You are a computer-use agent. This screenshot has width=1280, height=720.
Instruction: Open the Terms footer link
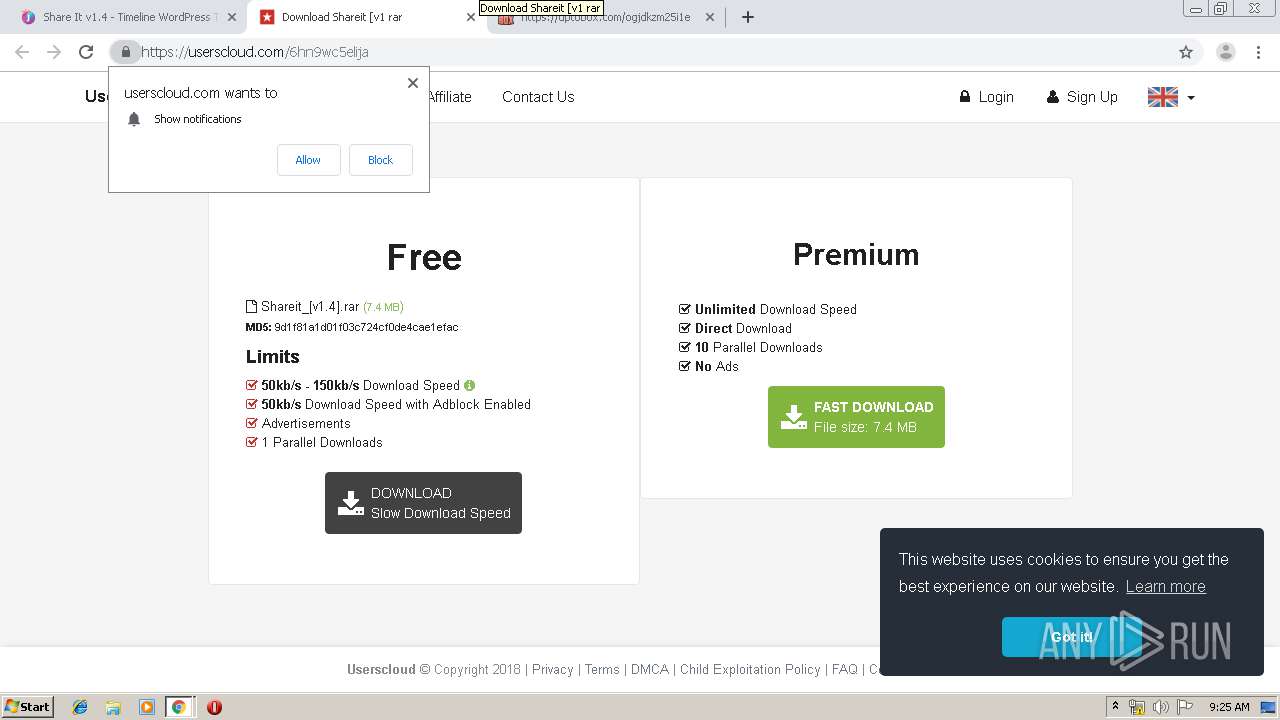tap(602, 670)
